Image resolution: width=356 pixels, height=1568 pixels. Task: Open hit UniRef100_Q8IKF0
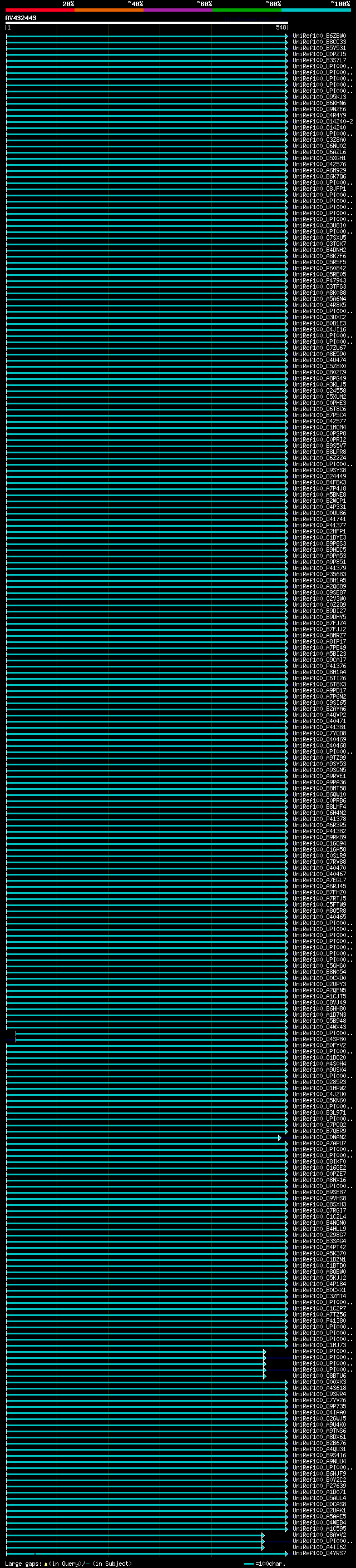[x=319, y=1161]
